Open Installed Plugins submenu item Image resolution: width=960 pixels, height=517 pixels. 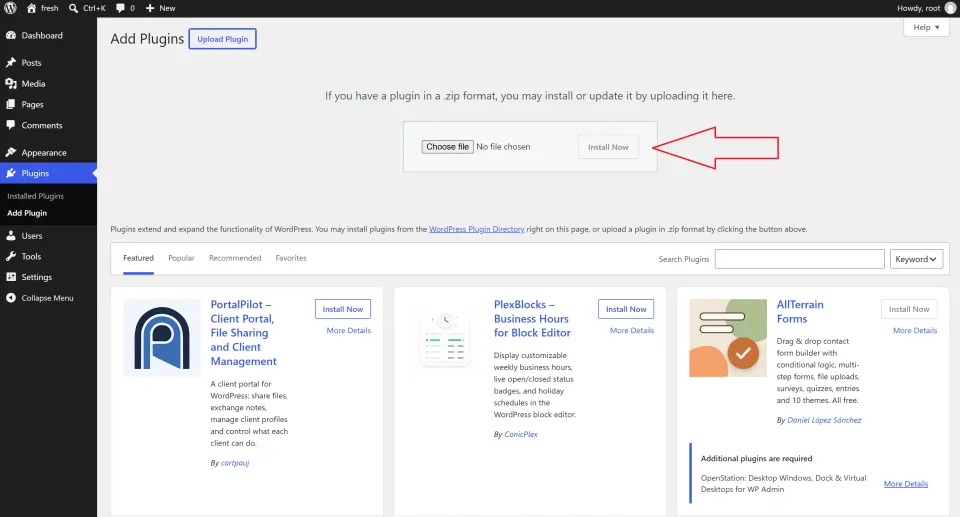click(36, 196)
